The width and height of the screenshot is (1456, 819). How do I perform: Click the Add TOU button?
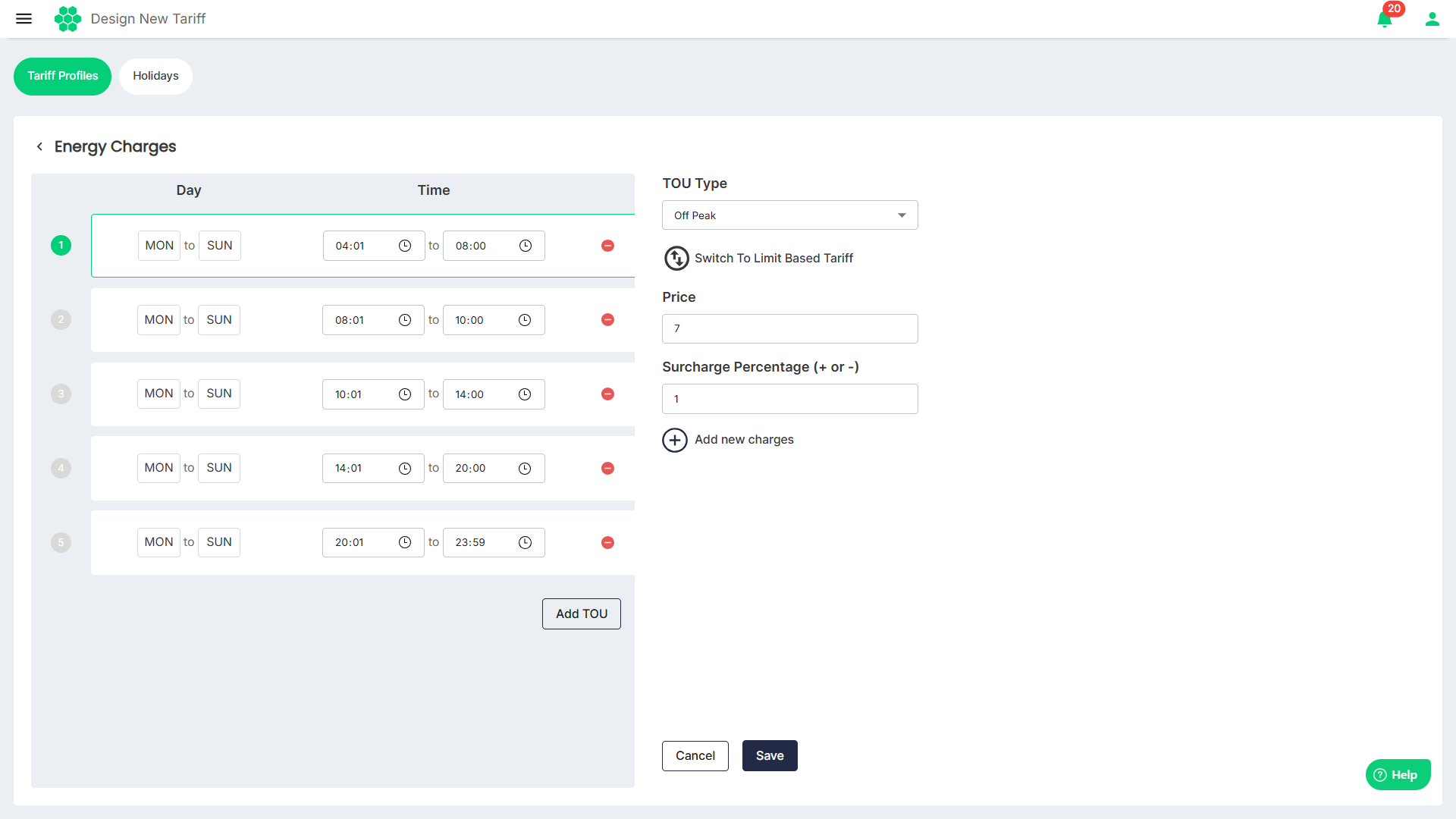(581, 613)
